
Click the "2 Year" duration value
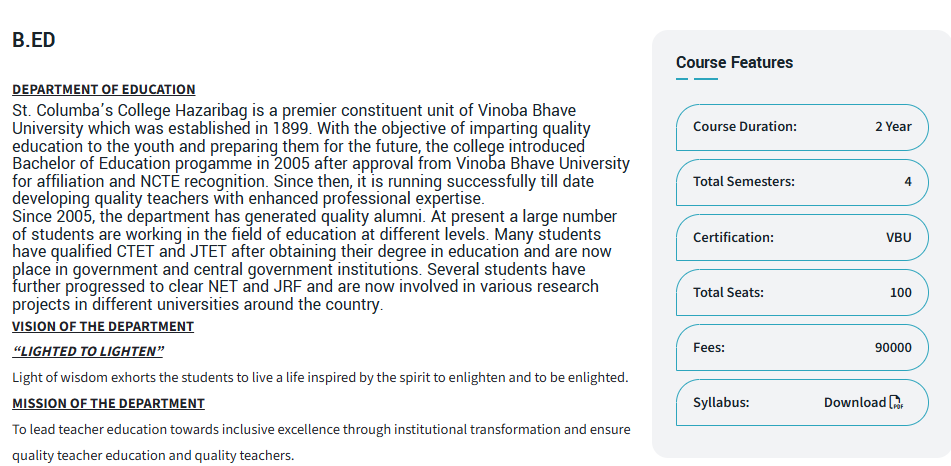893,127
